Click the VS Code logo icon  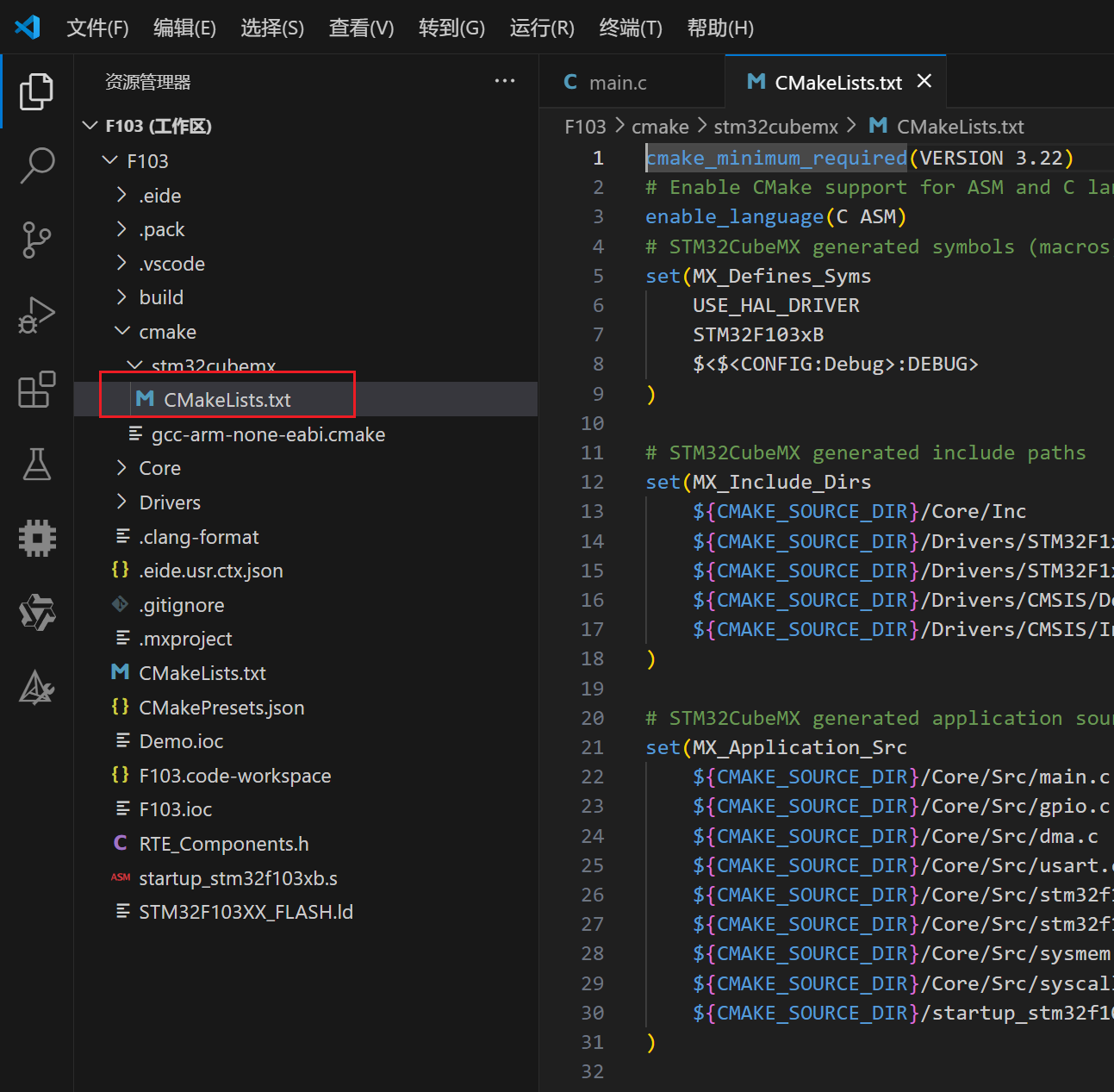pos(28,27)
